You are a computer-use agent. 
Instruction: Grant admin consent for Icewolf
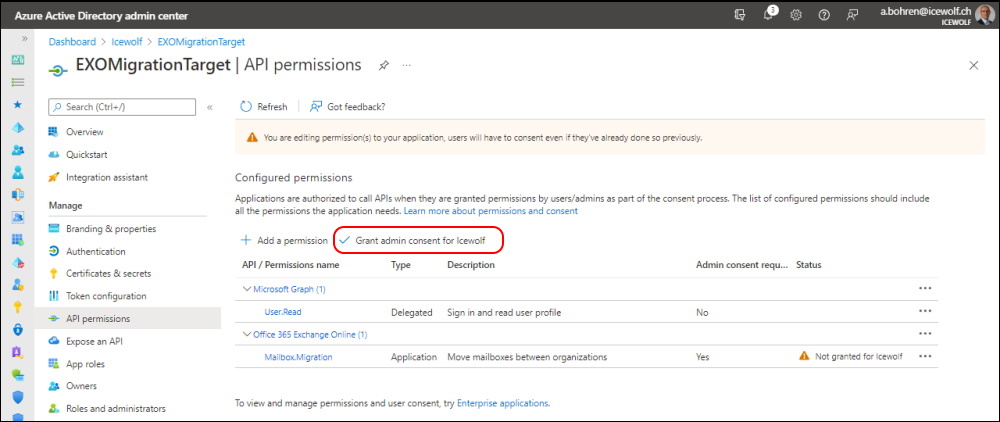click(x=413, y=241)
